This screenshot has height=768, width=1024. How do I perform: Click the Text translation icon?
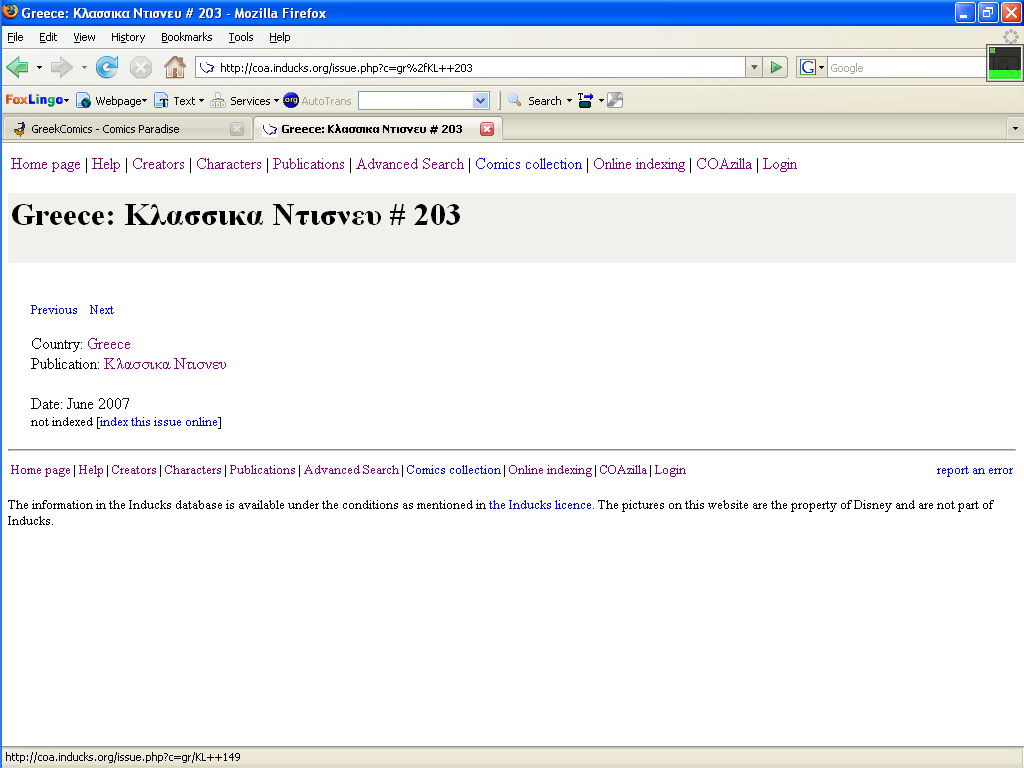coord(161,101)
